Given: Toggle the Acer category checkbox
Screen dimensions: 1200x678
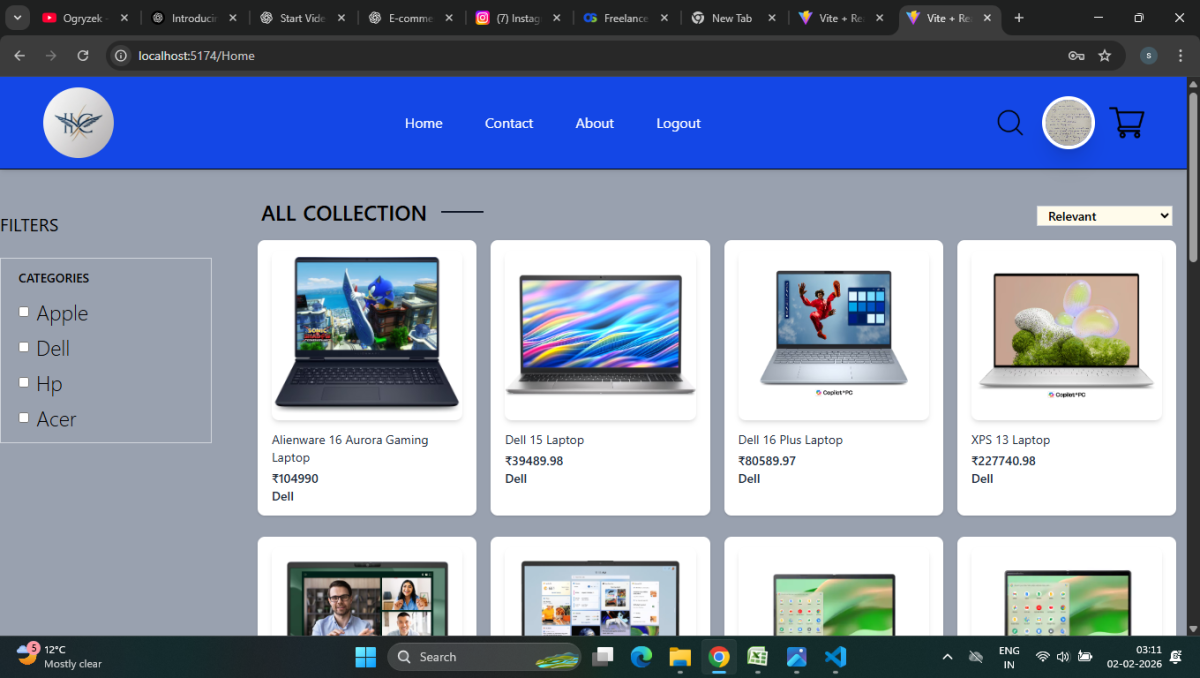Looking at the screenshot, I should click(x=24, y=418).
